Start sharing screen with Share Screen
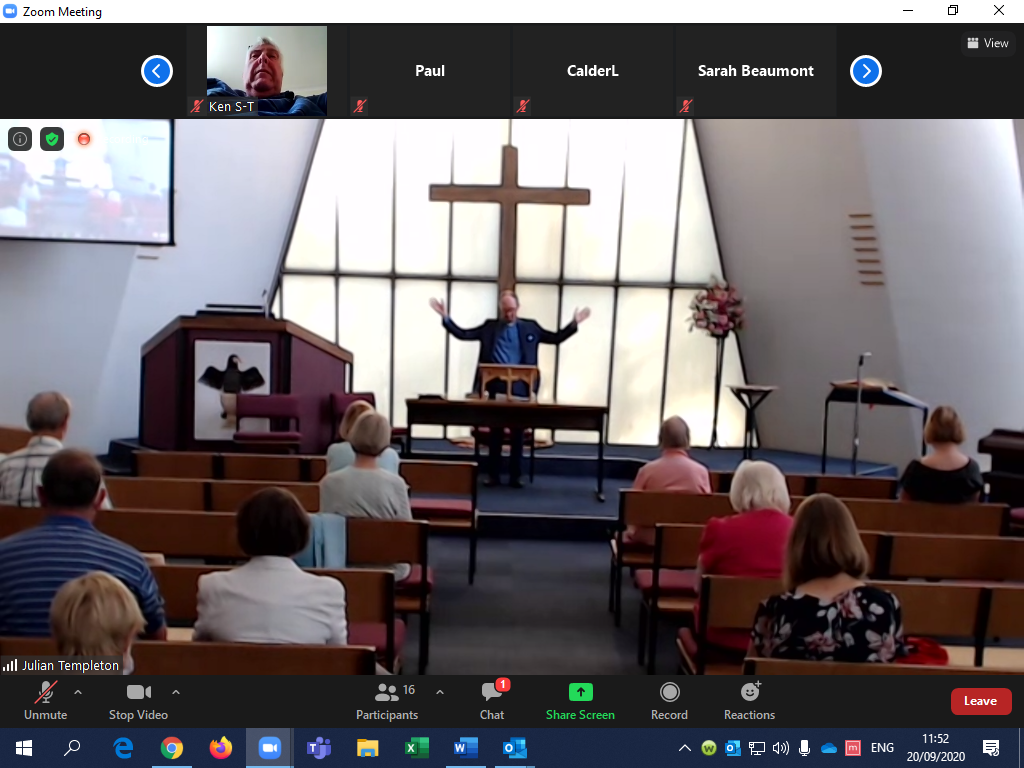The height and width of the screenshot is (768, 1024). point(580,699)
